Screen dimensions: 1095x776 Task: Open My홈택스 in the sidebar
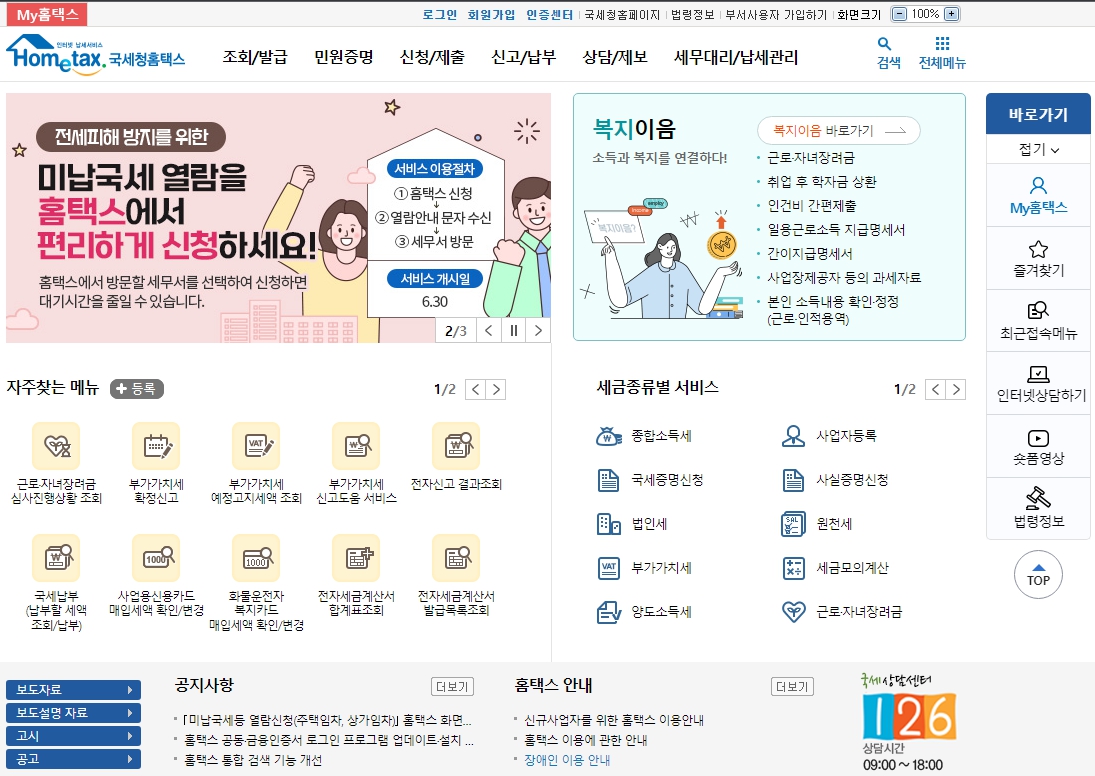[x=1038, y=196]
